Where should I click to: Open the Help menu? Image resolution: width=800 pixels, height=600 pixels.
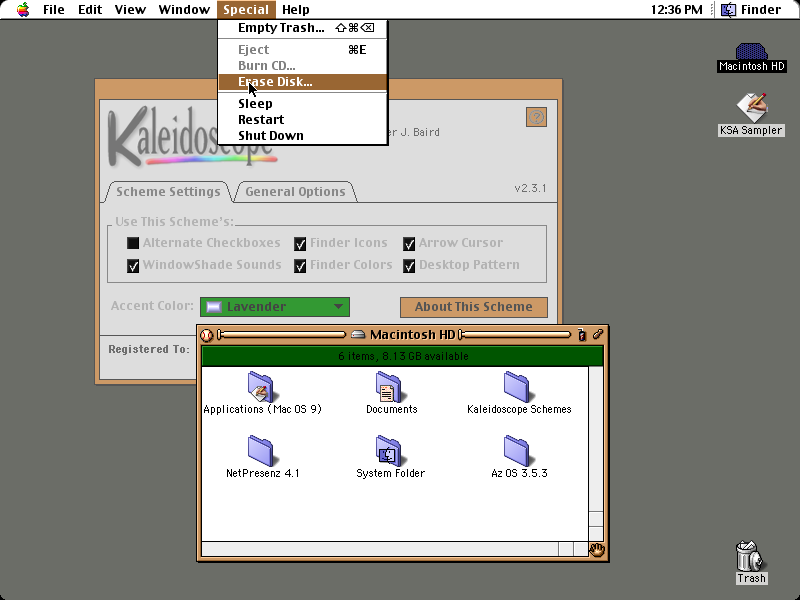coord(296,9)
